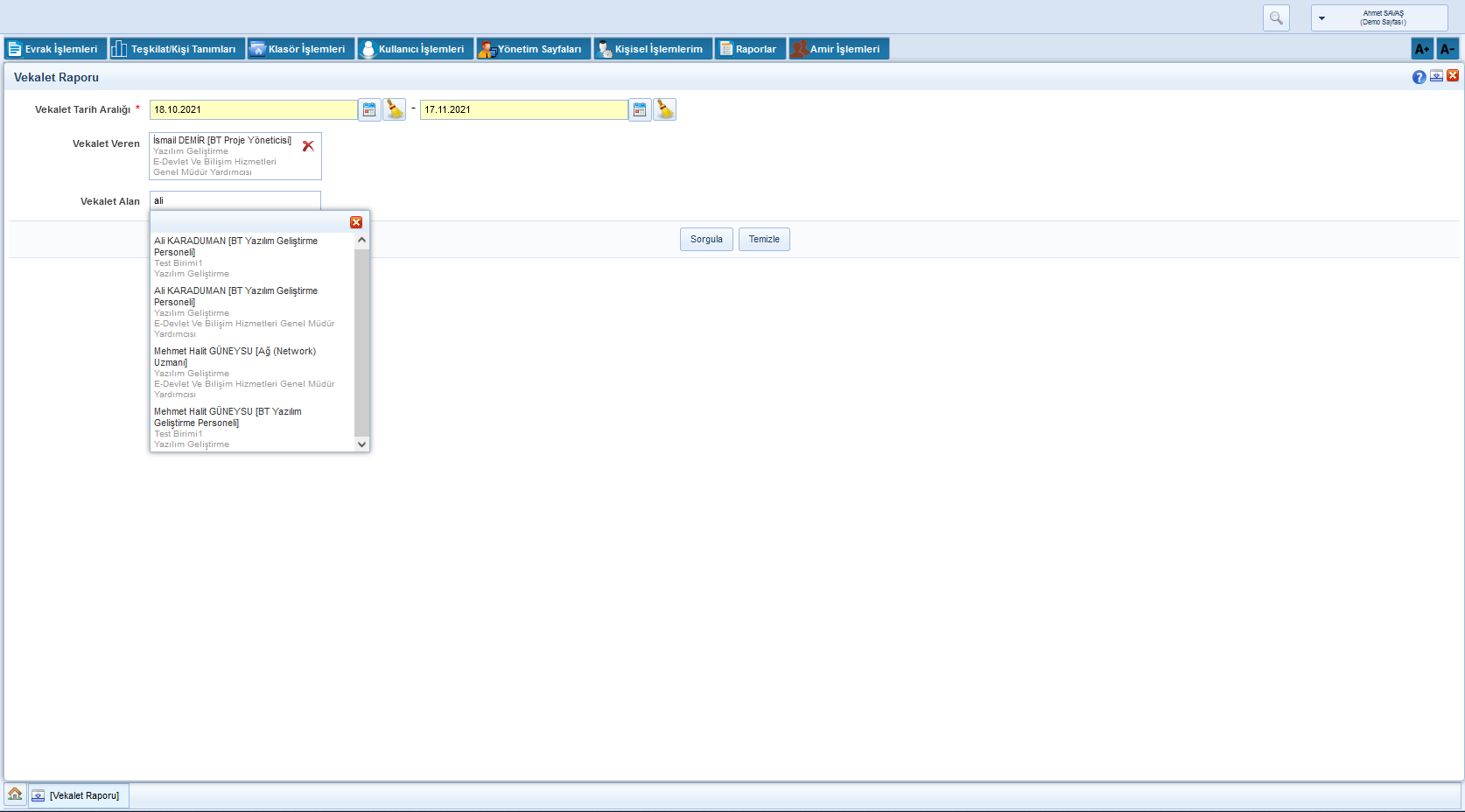This screenshot has height=812, width=1465.
Task: Switch to the [Vekalet Raporu] bottom tab
Action: [x=78, y=795]
